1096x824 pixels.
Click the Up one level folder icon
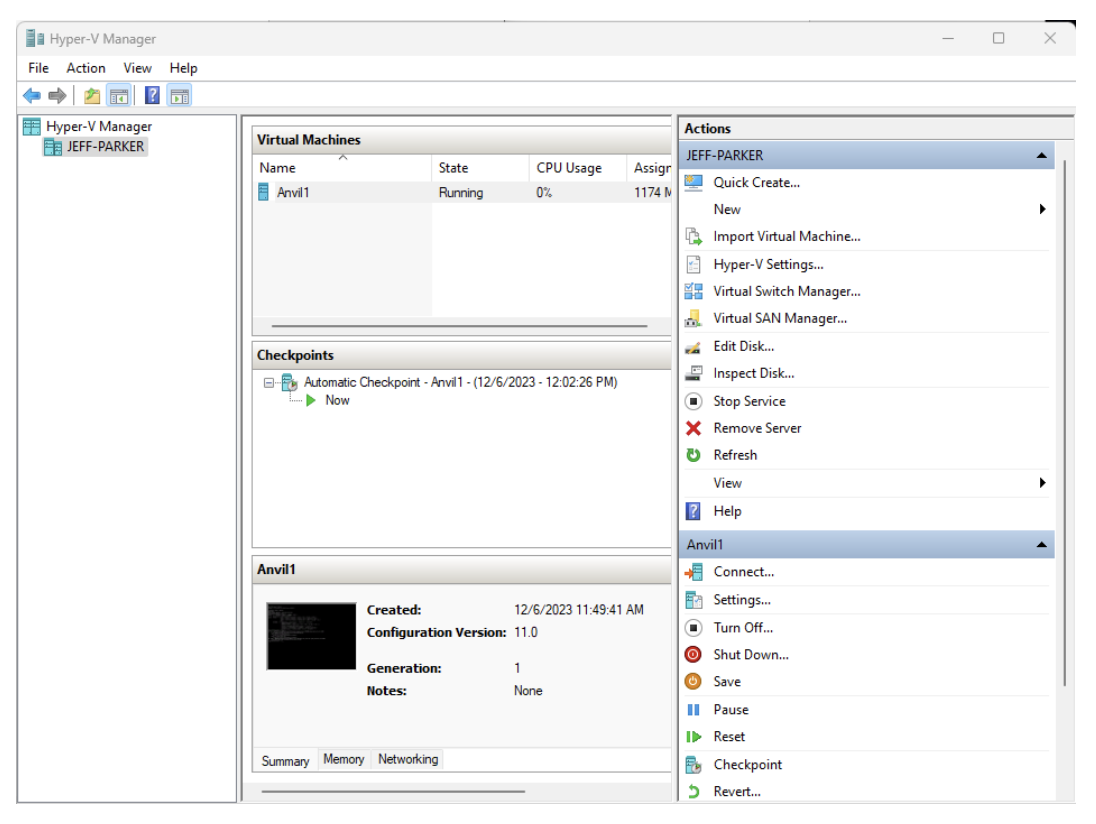92,96
